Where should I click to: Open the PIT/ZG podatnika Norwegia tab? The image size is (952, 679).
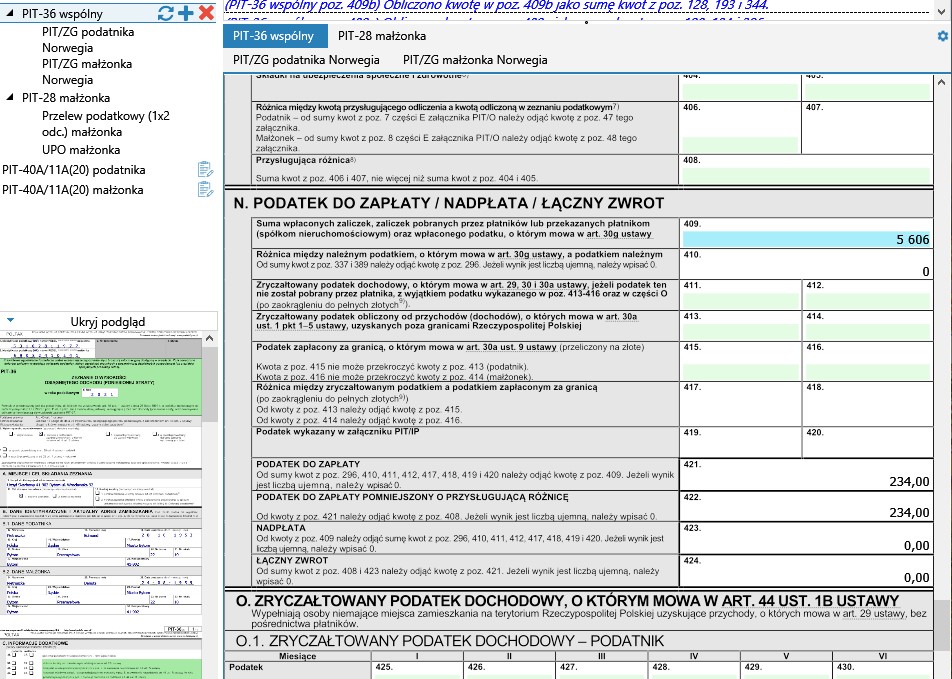(x=306, y=60)
